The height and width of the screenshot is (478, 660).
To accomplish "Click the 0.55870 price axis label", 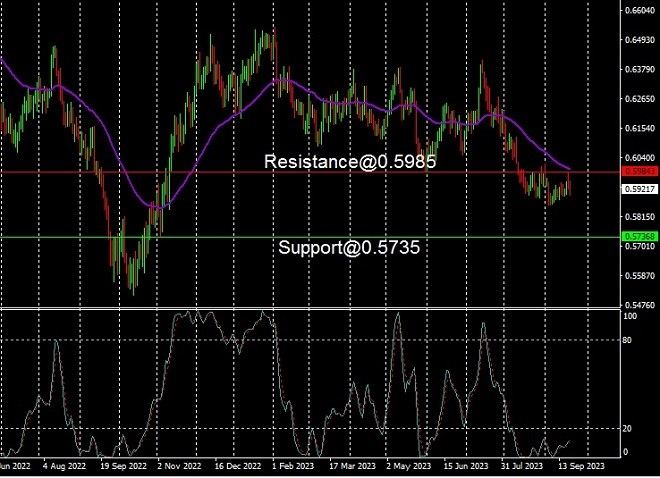I will (640, 276).
